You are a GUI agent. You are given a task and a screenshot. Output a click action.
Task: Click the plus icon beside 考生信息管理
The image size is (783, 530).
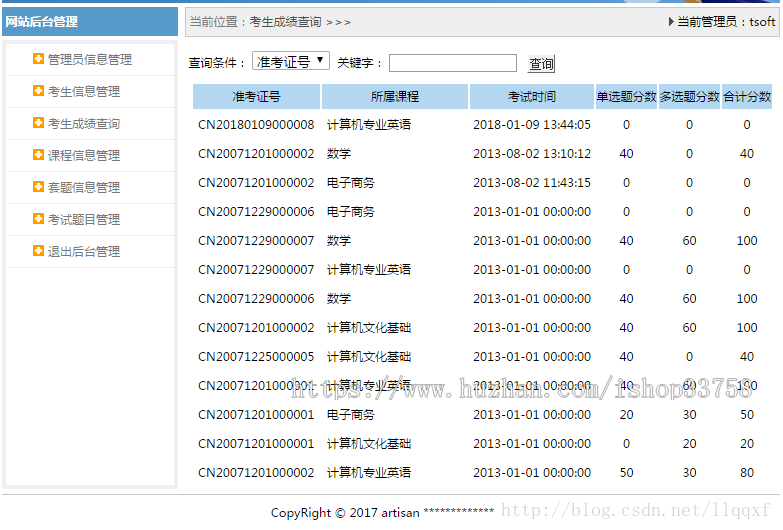point(38,91)
